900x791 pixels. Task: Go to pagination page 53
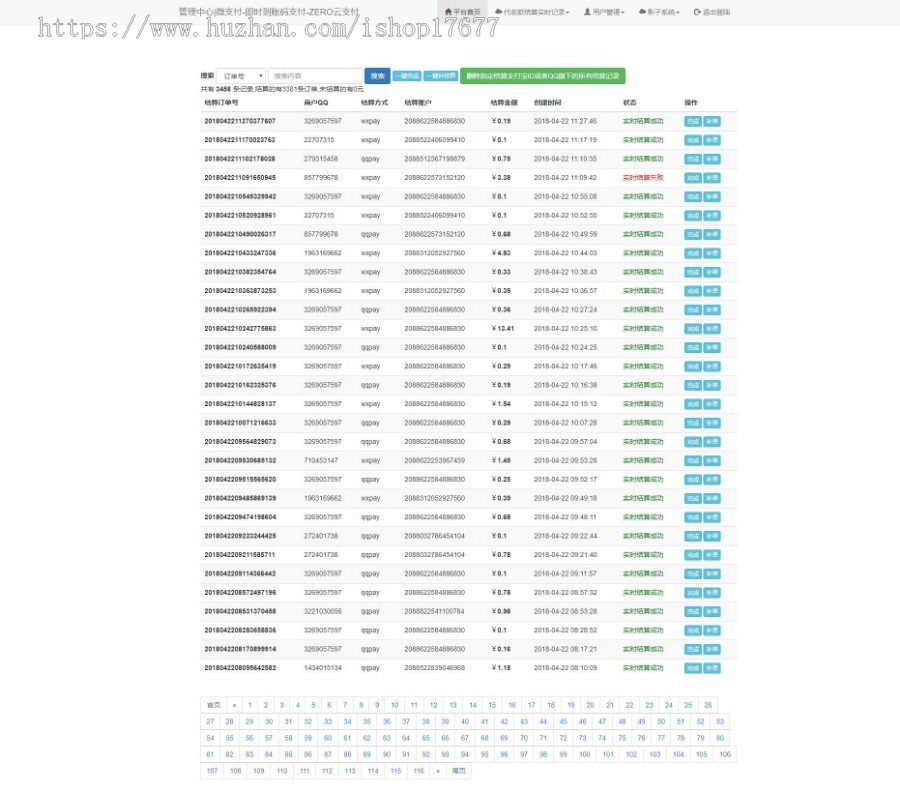(x=720, y=722)
